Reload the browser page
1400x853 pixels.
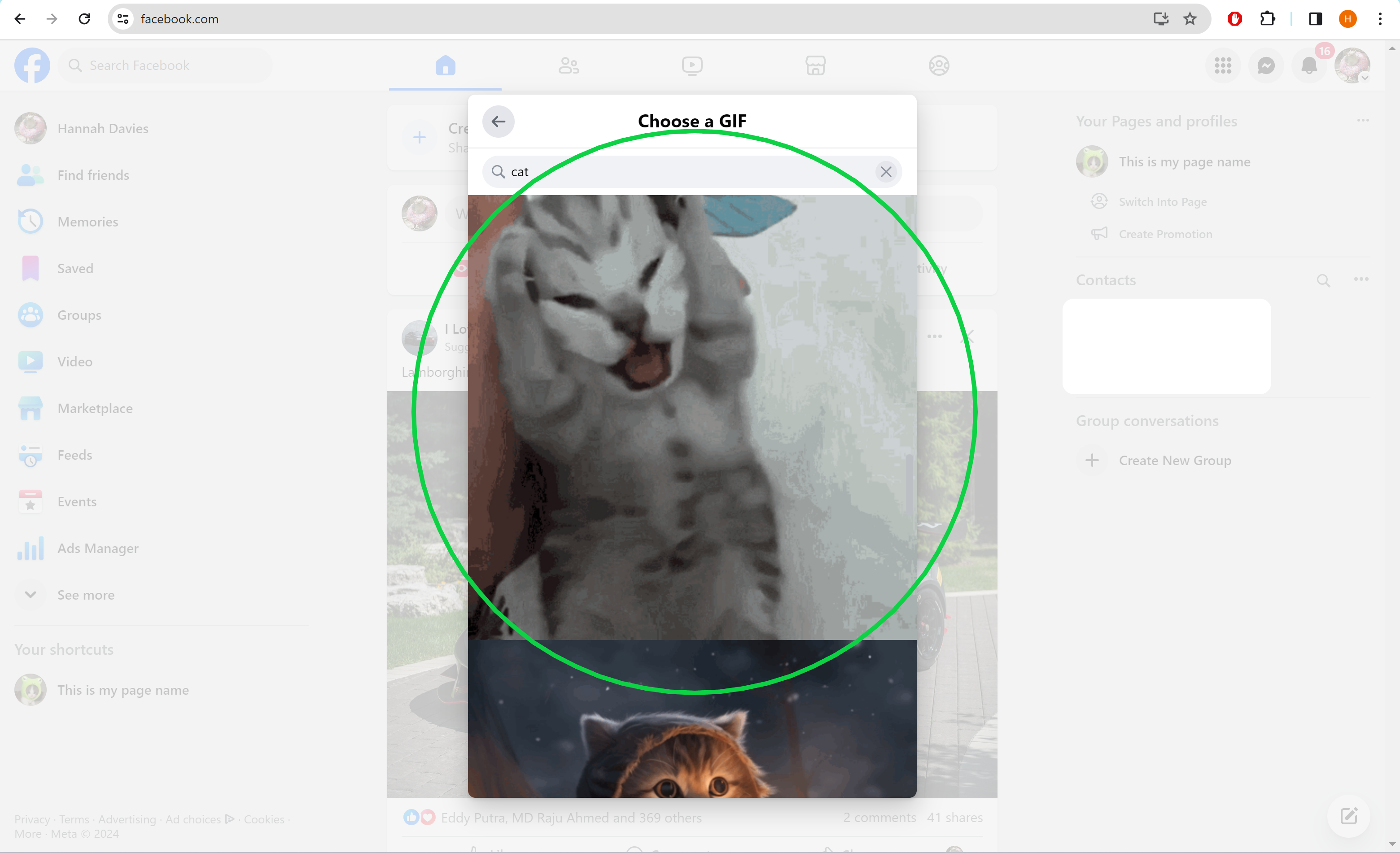[84, 19]
